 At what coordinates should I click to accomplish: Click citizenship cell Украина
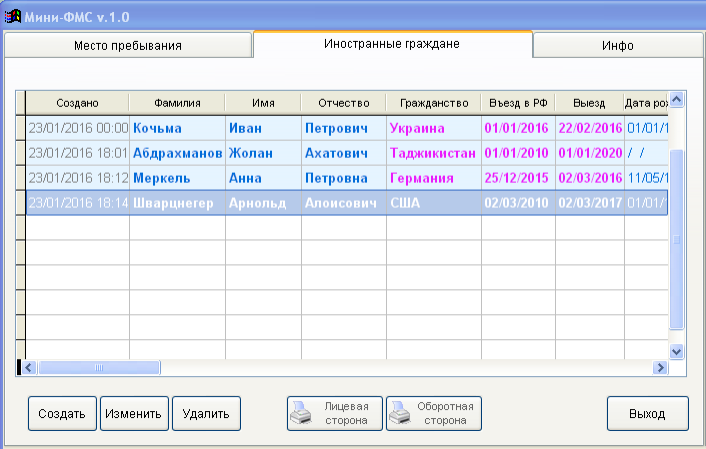point(434,128)
